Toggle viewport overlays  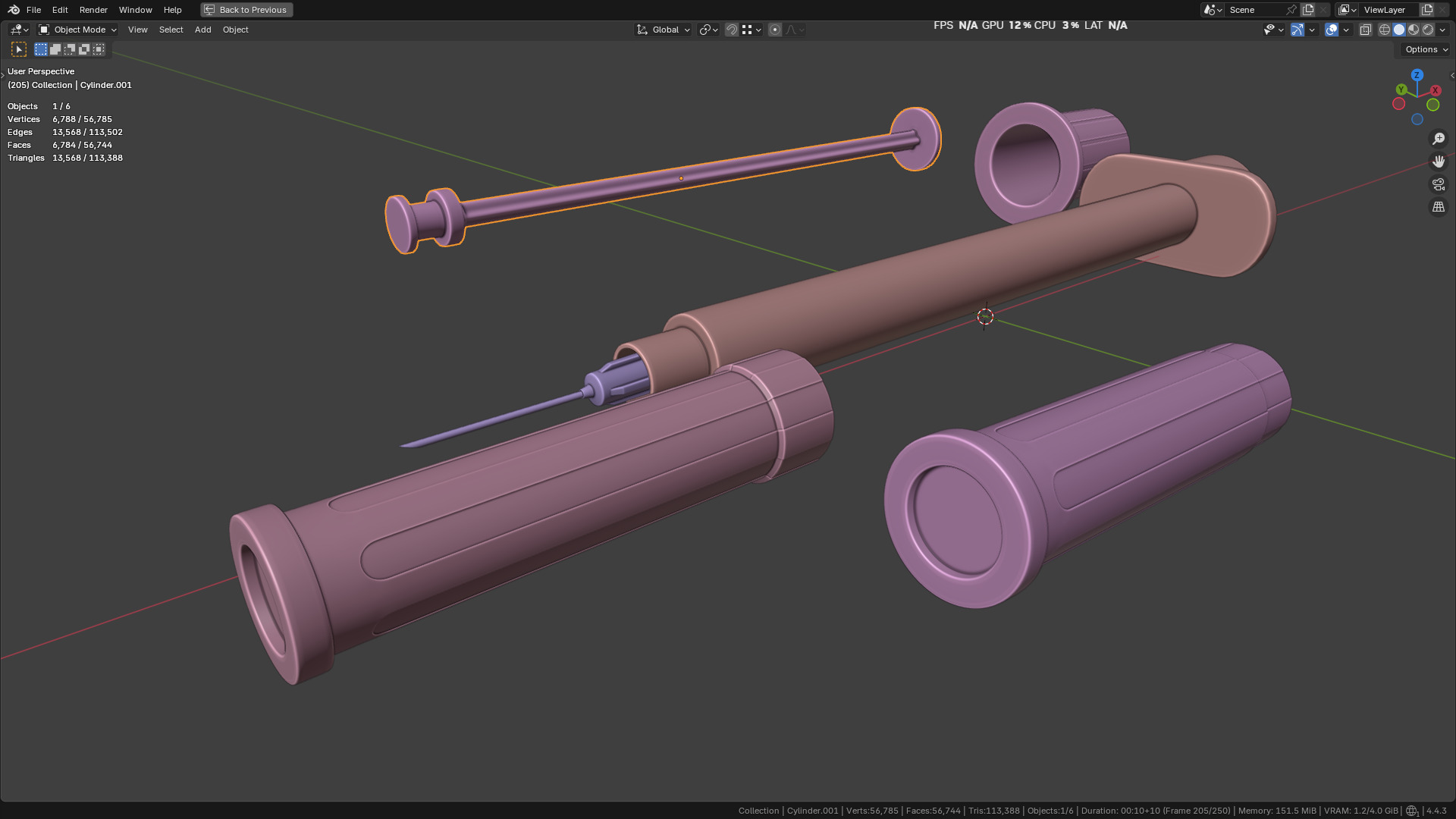(x=1331, y=30)
